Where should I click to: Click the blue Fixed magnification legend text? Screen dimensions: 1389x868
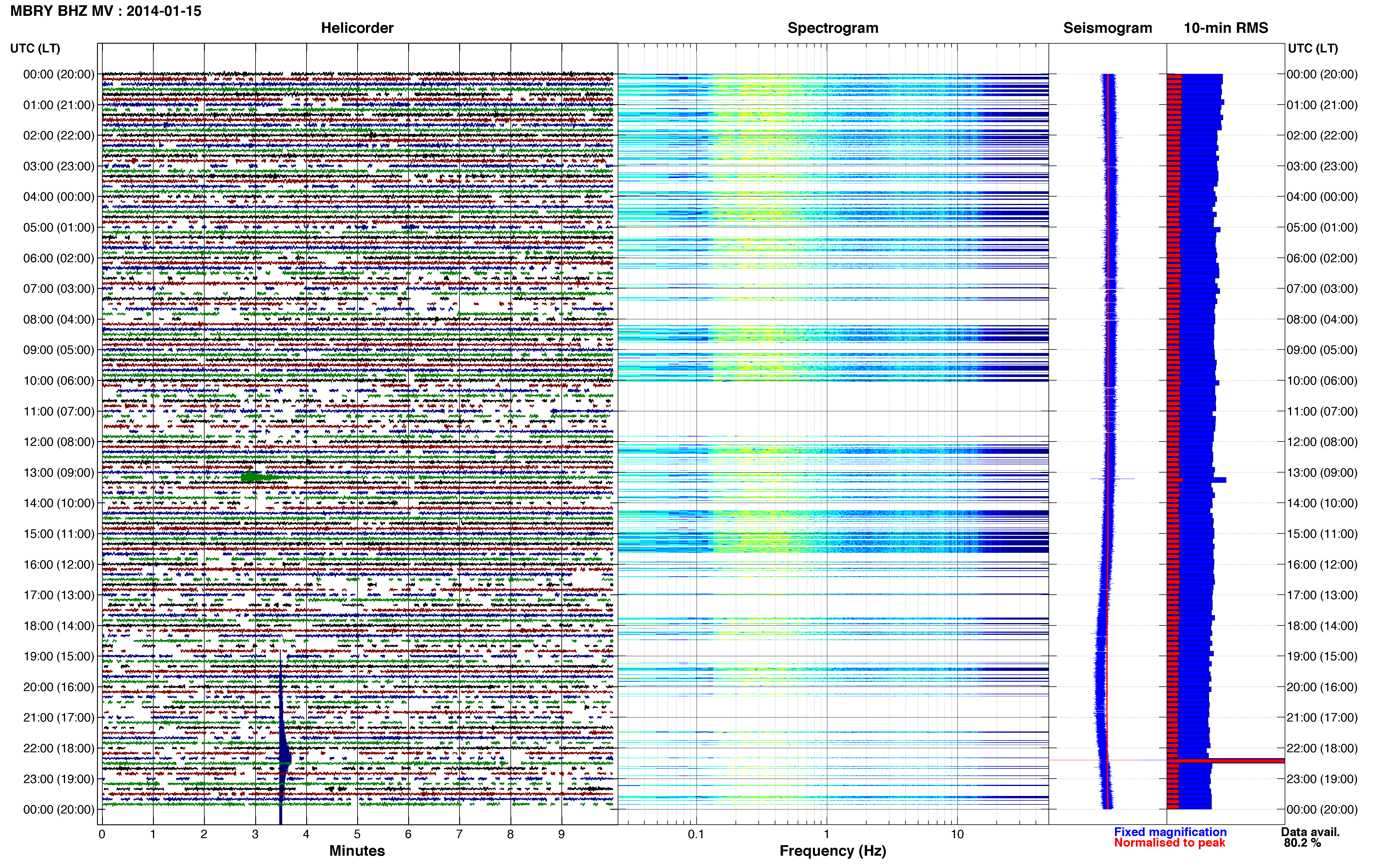point(1170,832)
